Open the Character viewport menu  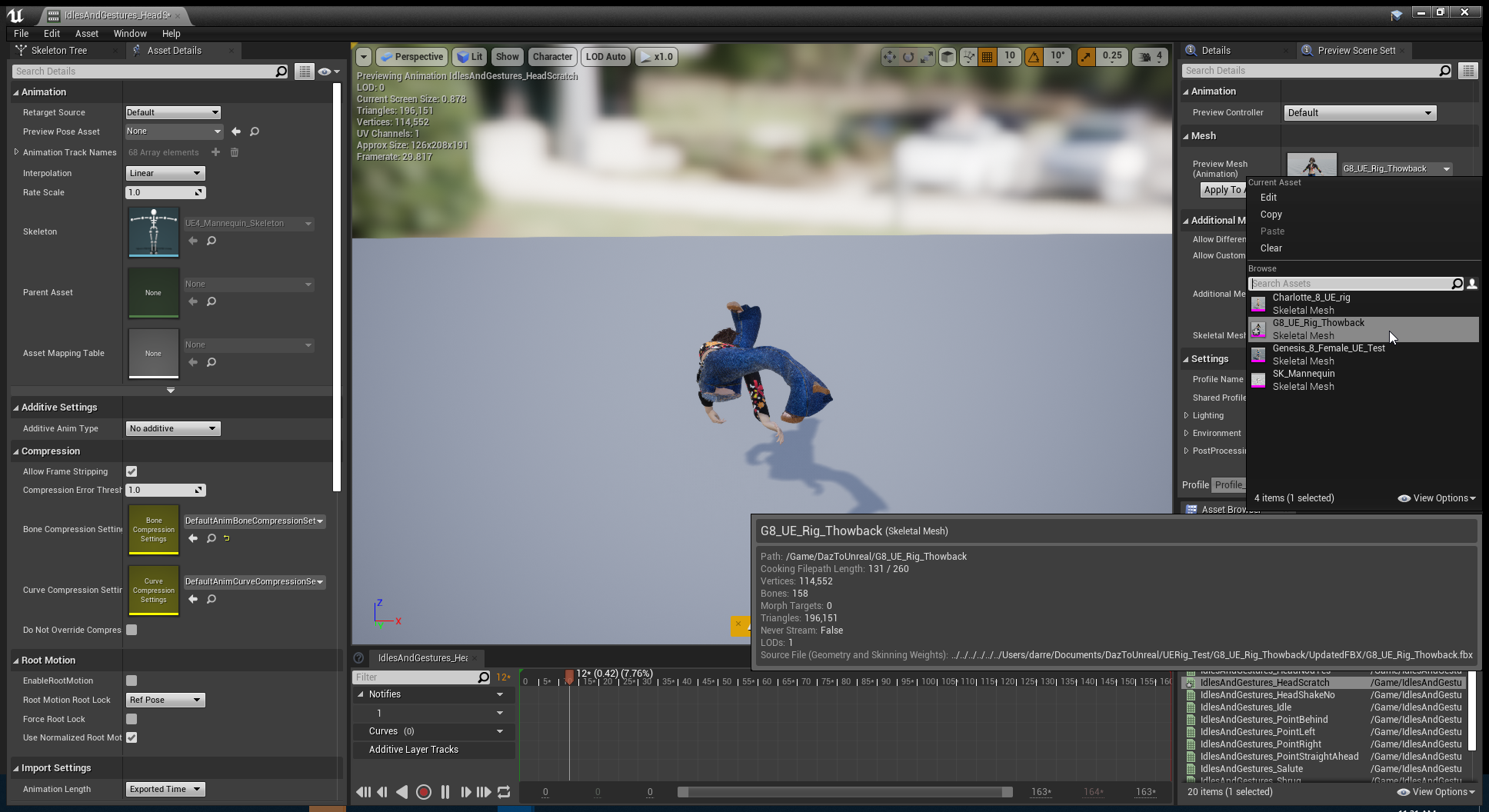point(552,57)
